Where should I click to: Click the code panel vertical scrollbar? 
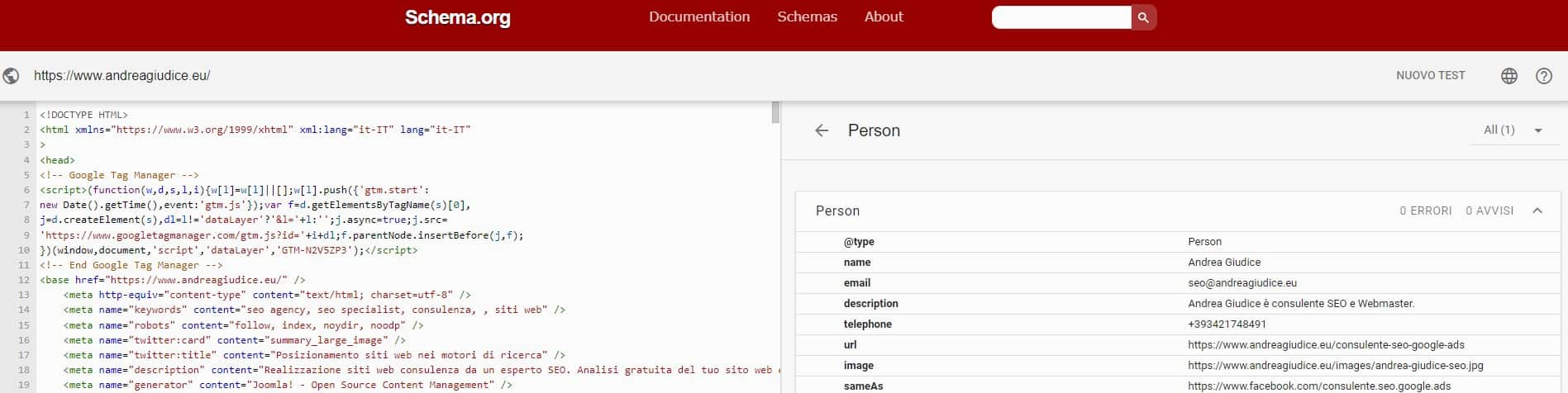click(775, 112)
